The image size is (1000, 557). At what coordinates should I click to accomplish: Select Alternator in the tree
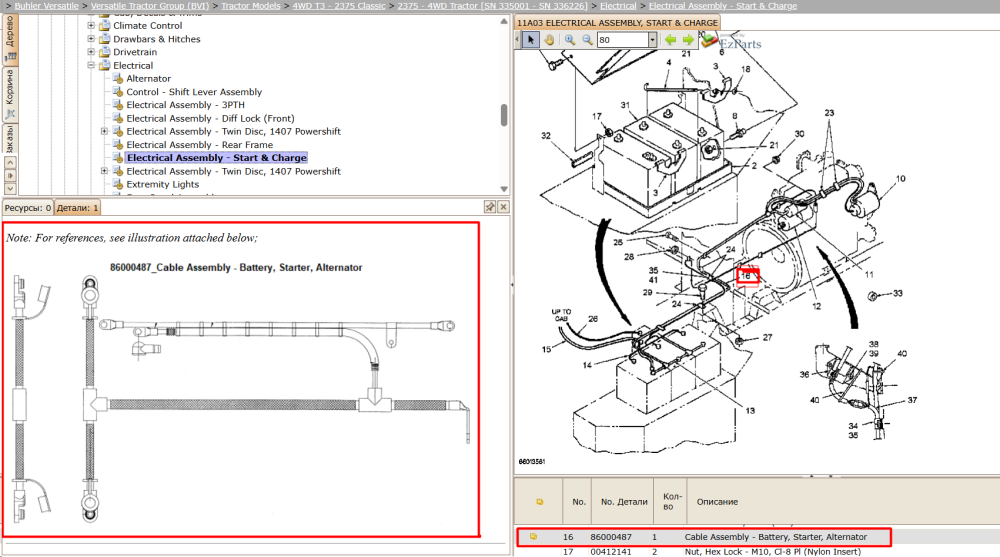pyautogui.click(x=148, y=78)
